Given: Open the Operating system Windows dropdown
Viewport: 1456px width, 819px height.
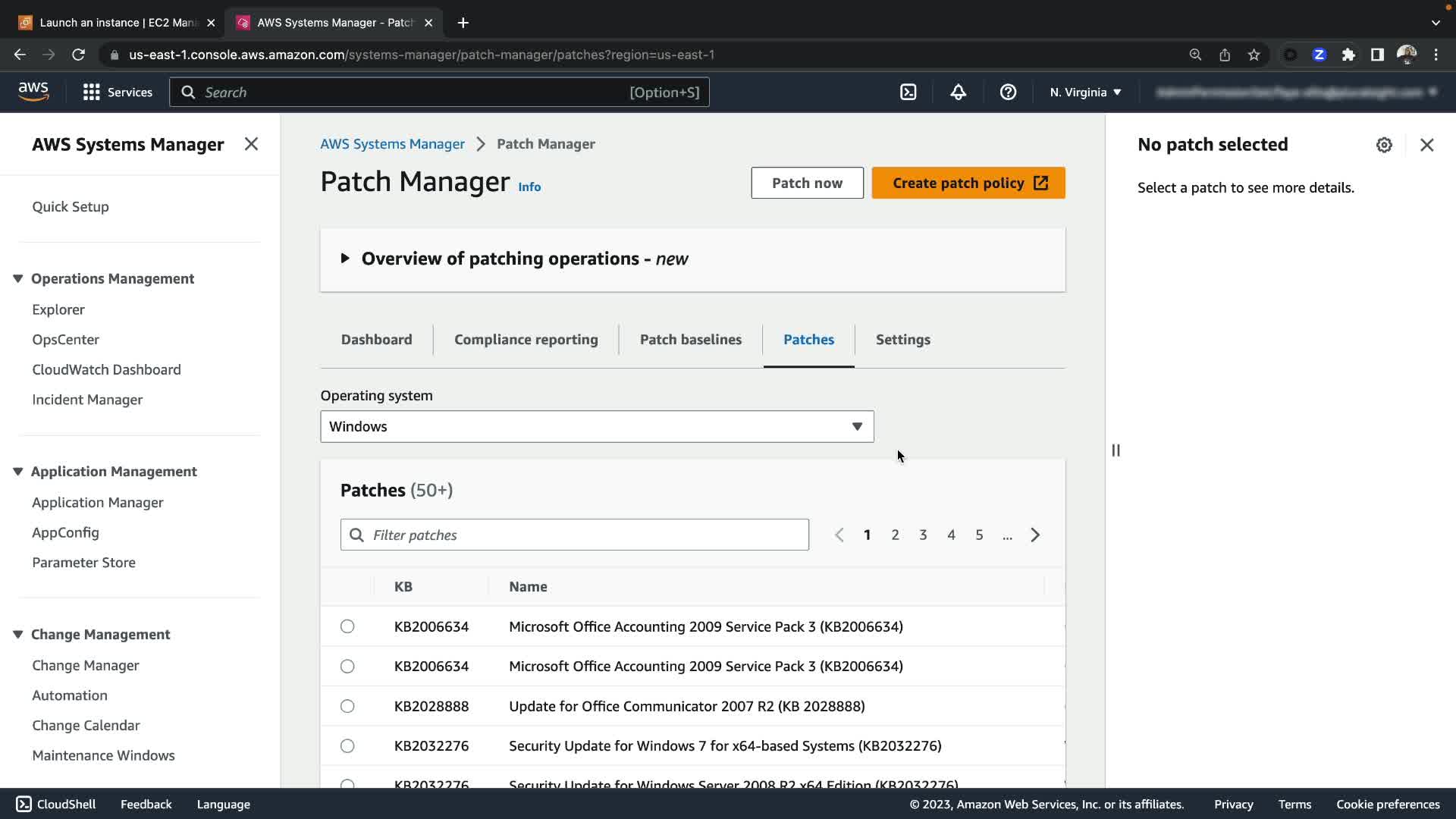Looking at the screenshot, I should coord(597,427).
